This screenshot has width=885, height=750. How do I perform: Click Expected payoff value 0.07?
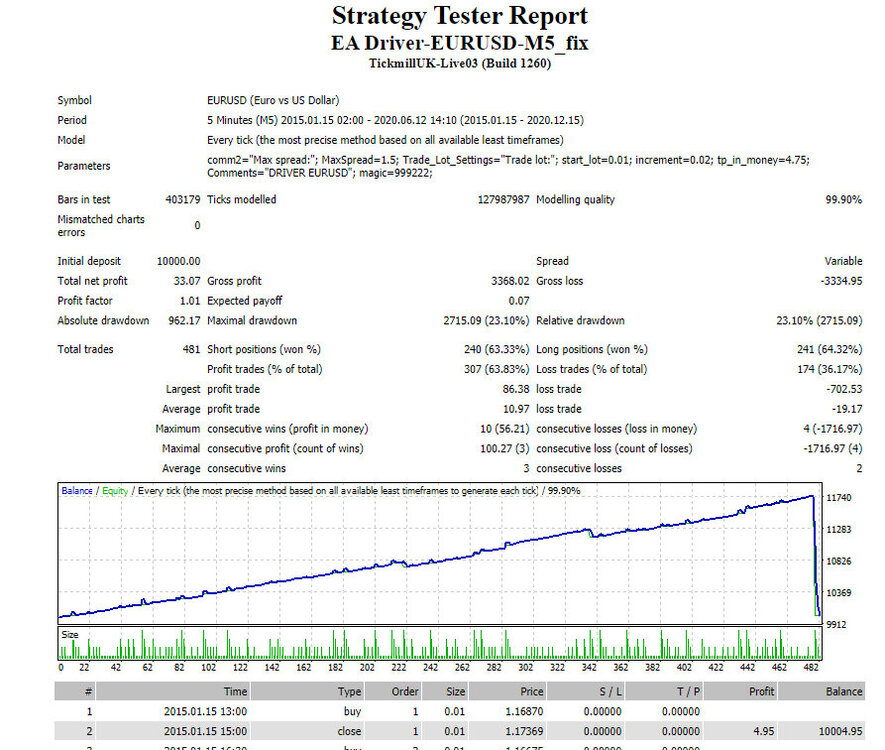(x=519, y=301)
